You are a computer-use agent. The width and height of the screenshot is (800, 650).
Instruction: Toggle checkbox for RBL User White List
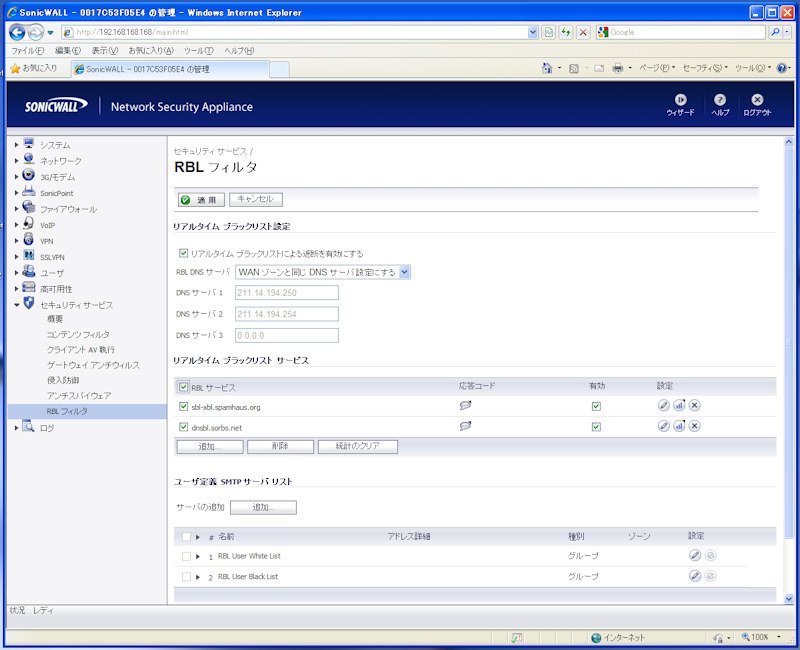point(186,556)
